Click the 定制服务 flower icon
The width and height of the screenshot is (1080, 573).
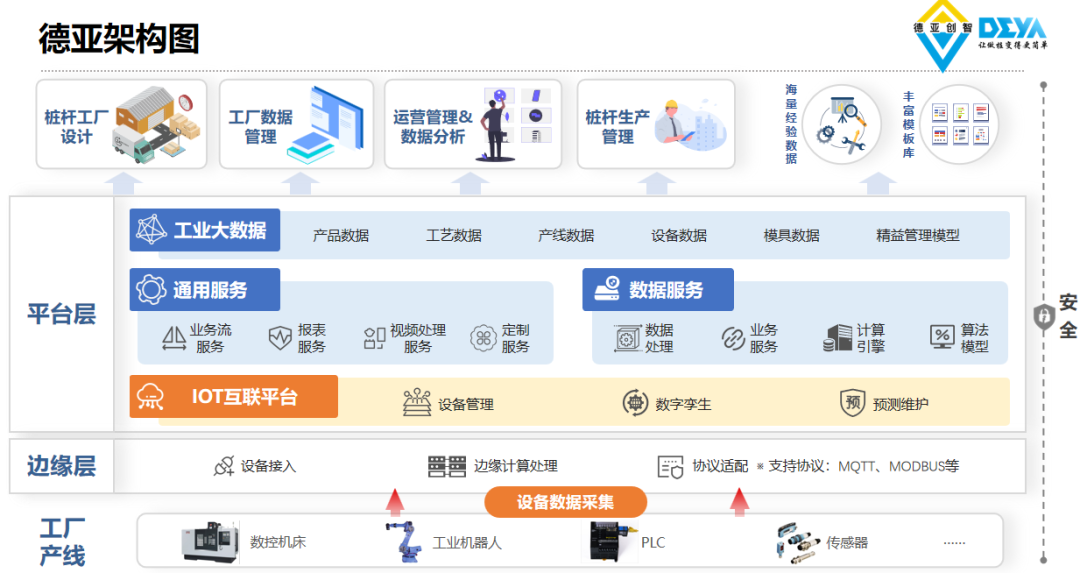(x=484, y=338)
